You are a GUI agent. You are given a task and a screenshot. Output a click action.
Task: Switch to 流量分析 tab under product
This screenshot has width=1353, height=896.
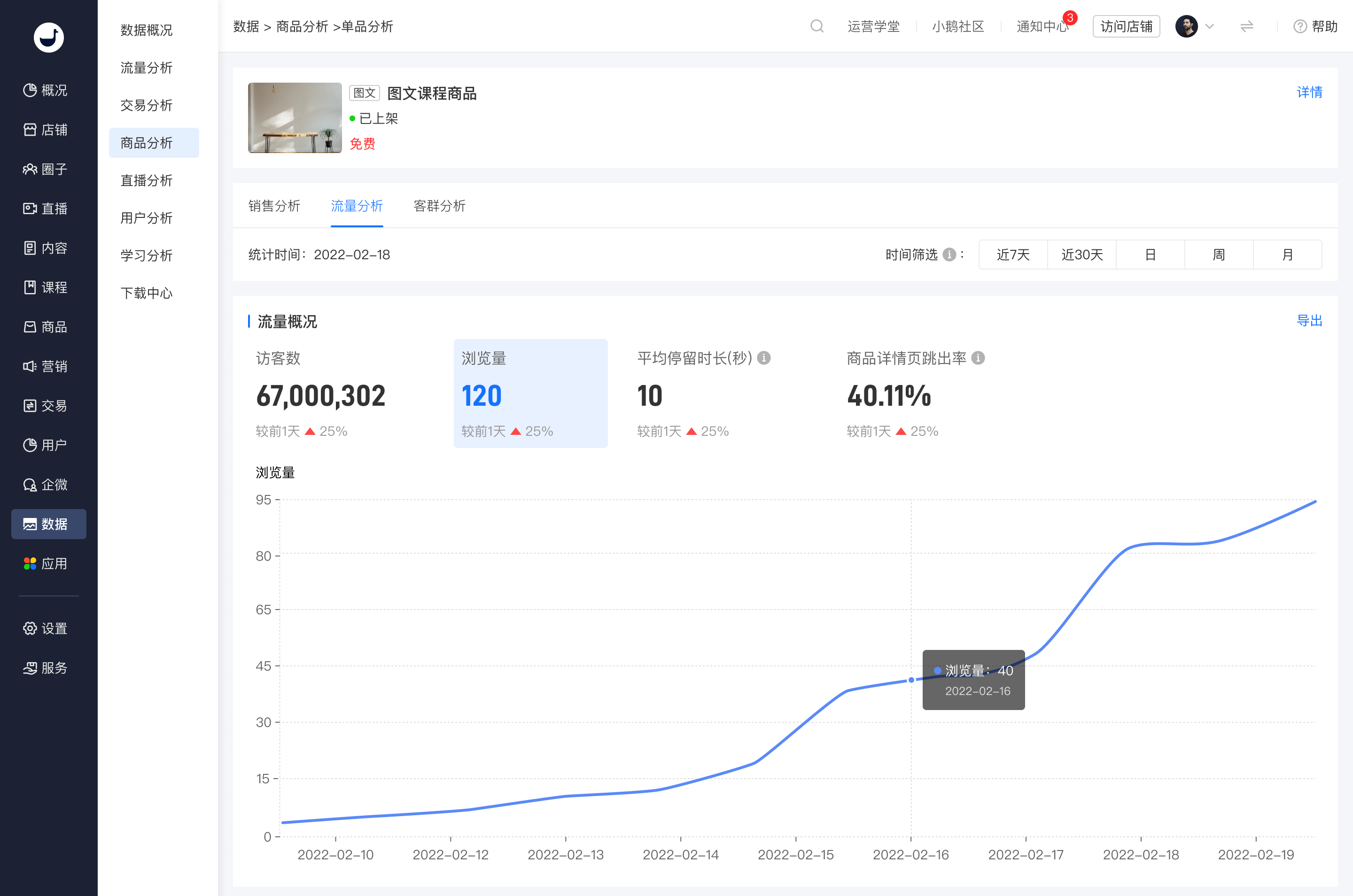(357, 206)
